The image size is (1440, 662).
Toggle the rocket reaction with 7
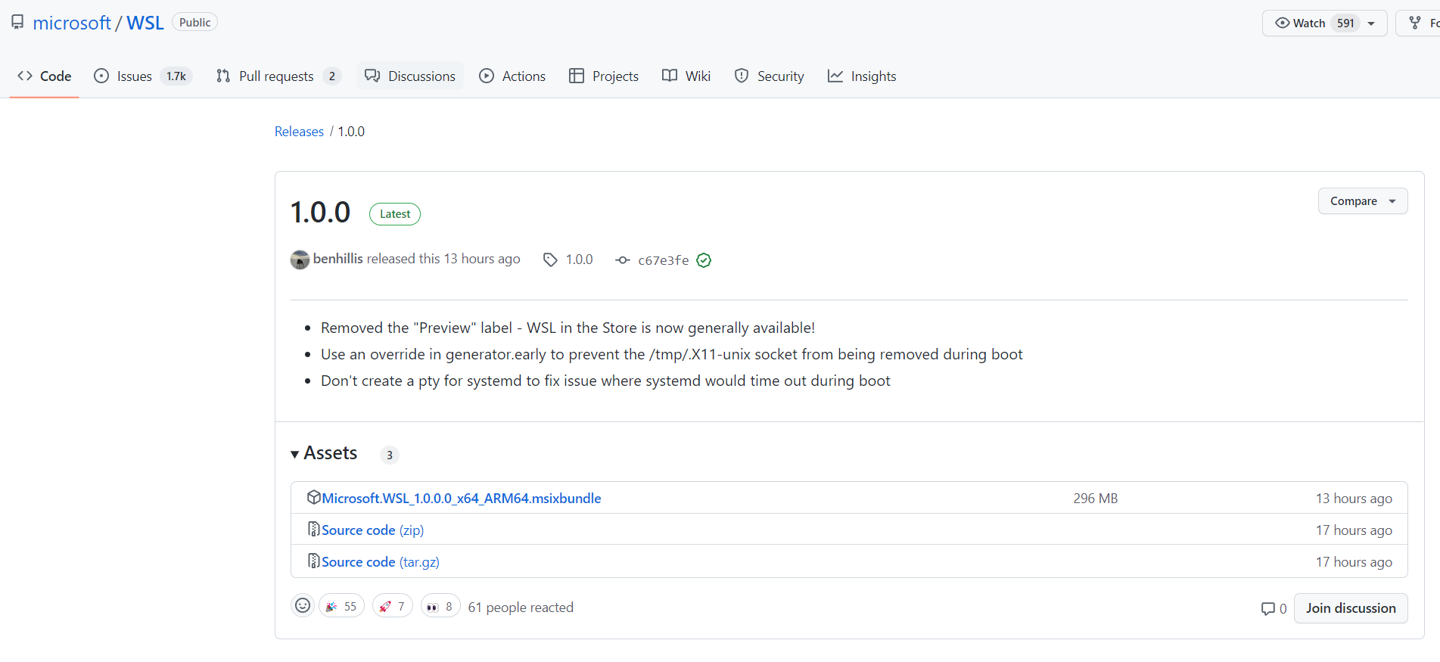392,606
